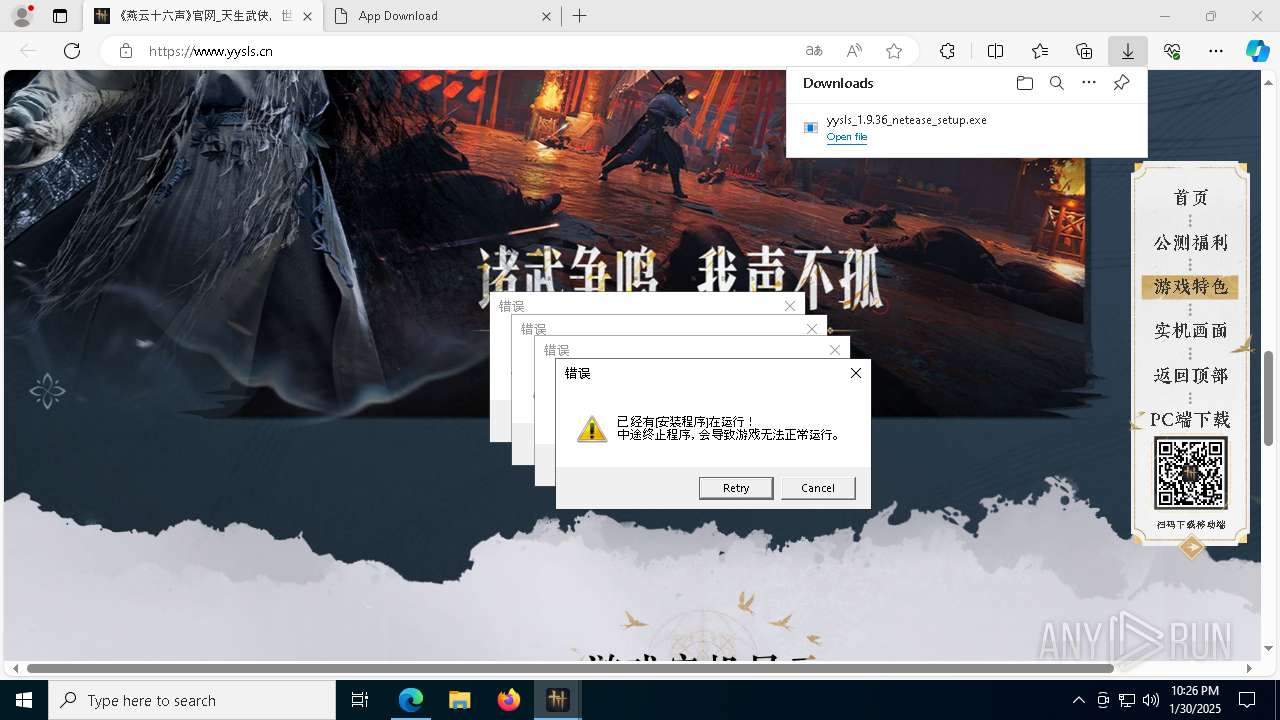Click the QR code image
Screen dimensions: 1280x720
coord(1190,474)
